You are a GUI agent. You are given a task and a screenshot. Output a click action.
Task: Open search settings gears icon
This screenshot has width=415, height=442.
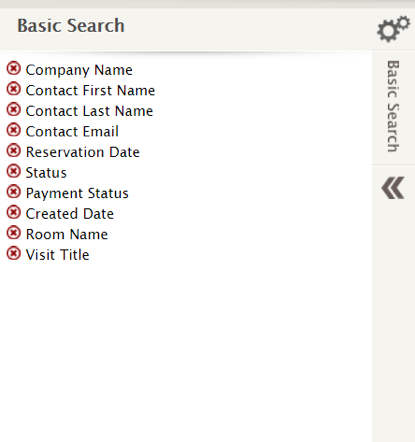pyautogui.click(x=393, y=29)
